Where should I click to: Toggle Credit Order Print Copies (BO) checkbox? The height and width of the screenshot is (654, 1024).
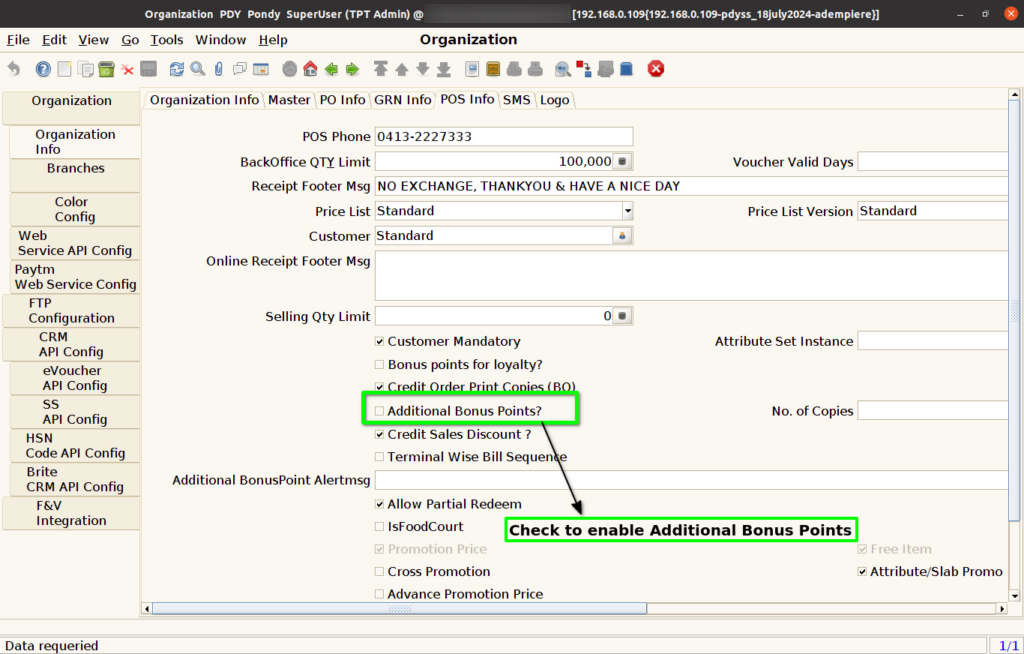tap(379, 387)
